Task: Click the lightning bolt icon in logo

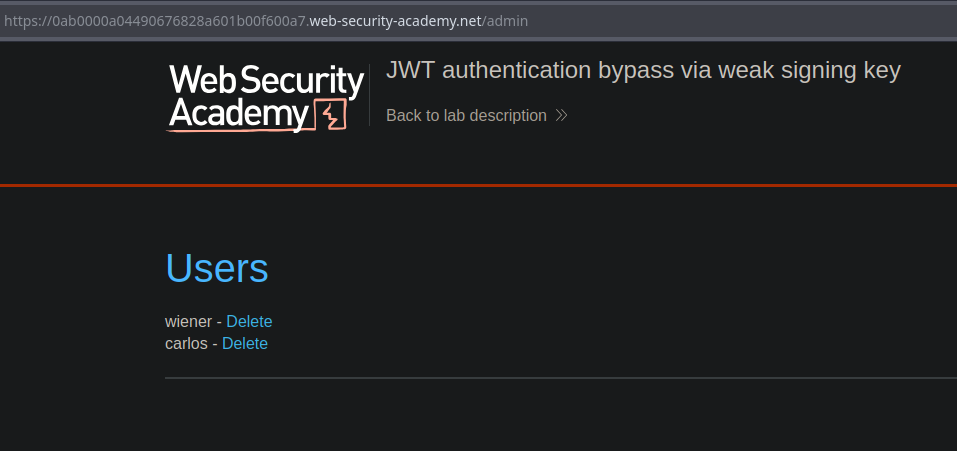Action: tap(329, 116)
